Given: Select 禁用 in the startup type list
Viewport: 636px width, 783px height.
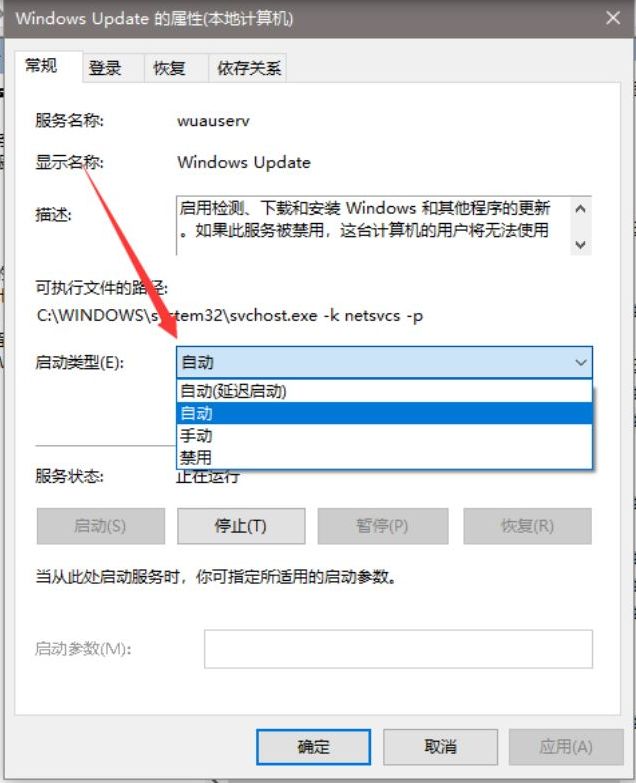Looking at the screenshot, I should 384,457.
